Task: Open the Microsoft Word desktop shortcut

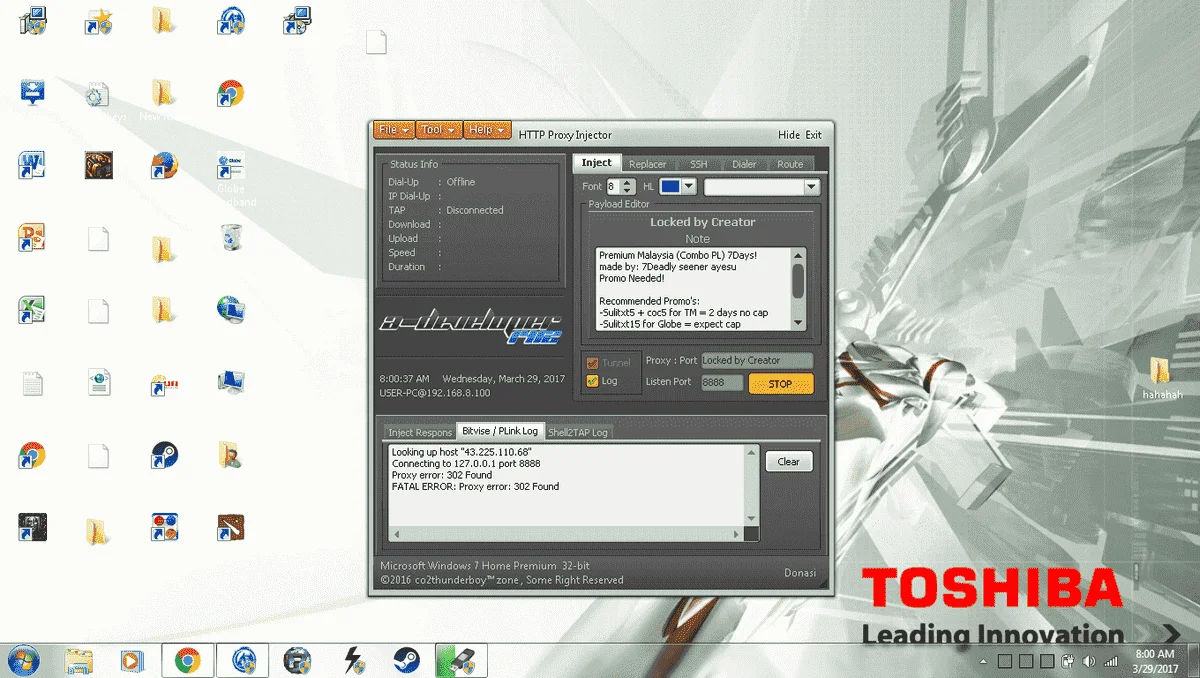Action: tap(32, 165)
